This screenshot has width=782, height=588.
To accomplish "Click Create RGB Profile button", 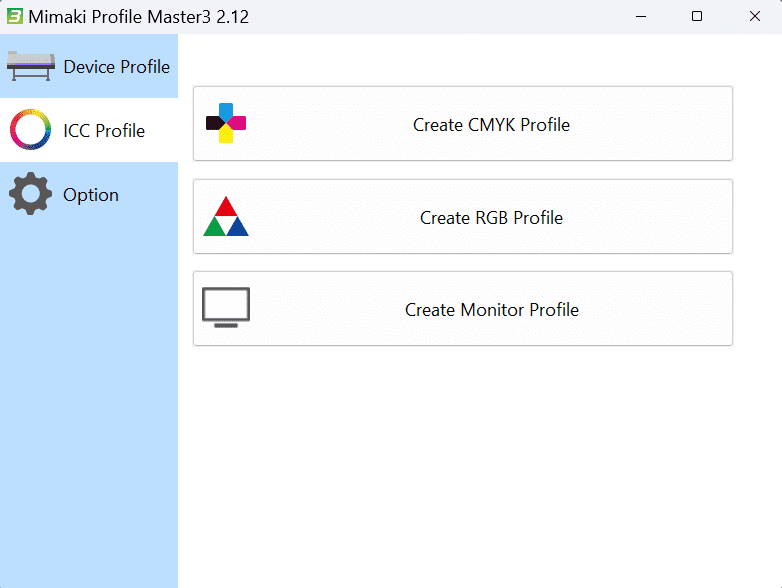I will click(463, 216).
